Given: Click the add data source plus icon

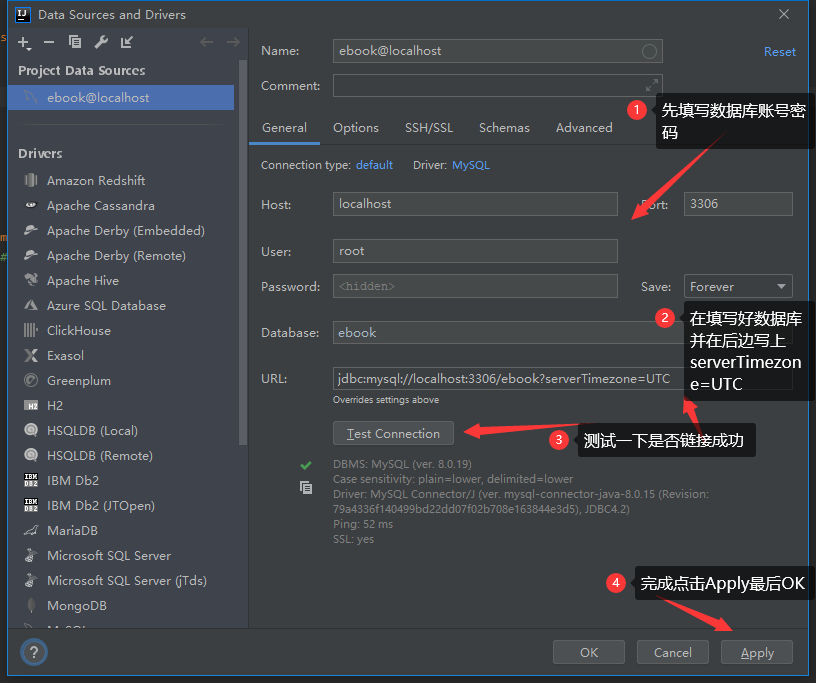Looking at the screenshot, I should [x=24, y=43].
